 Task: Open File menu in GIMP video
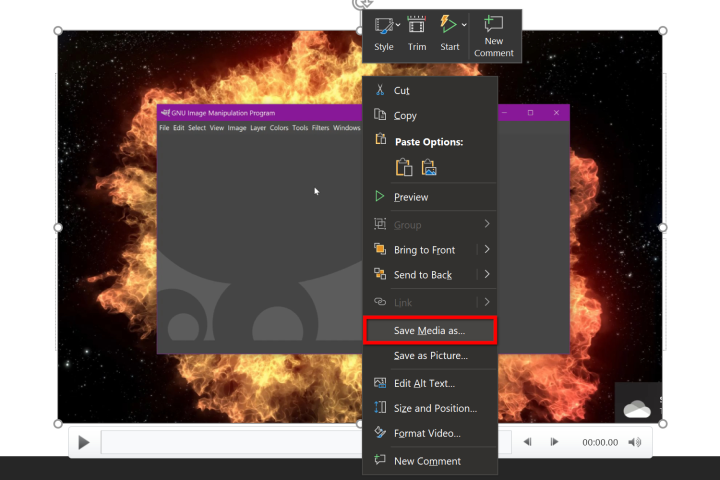click(x=164, y=128)
